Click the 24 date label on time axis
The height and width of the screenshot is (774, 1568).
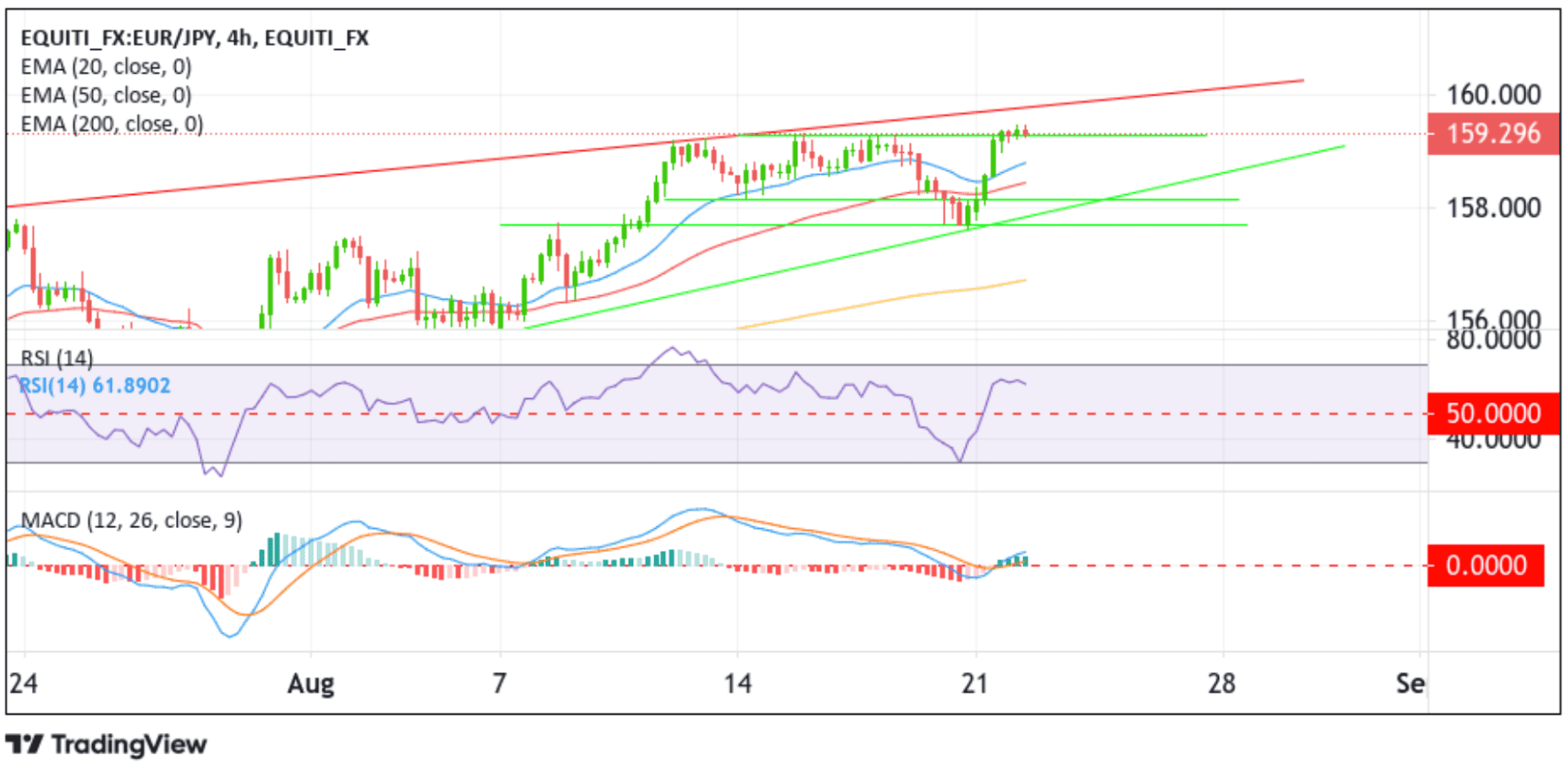pos(23,683)
